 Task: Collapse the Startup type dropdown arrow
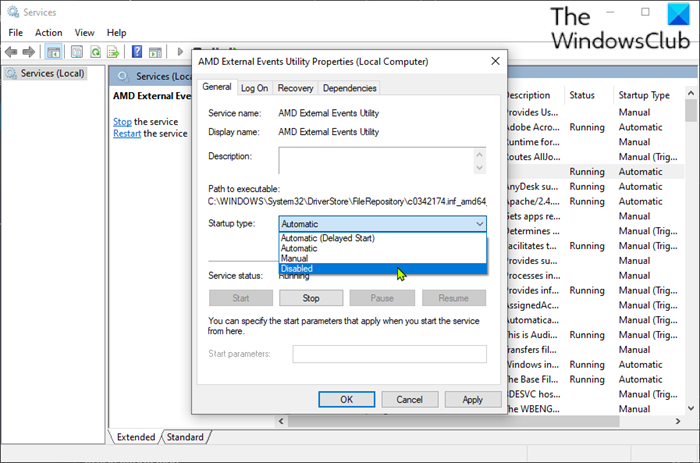click(479, 224)
